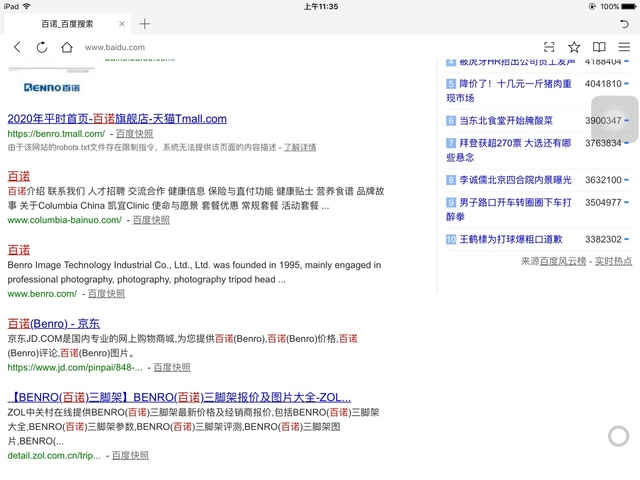The width and height of the screenshot is (640, 480).
Task: Reload the page with refresh icon
Action: click(42, 47)
